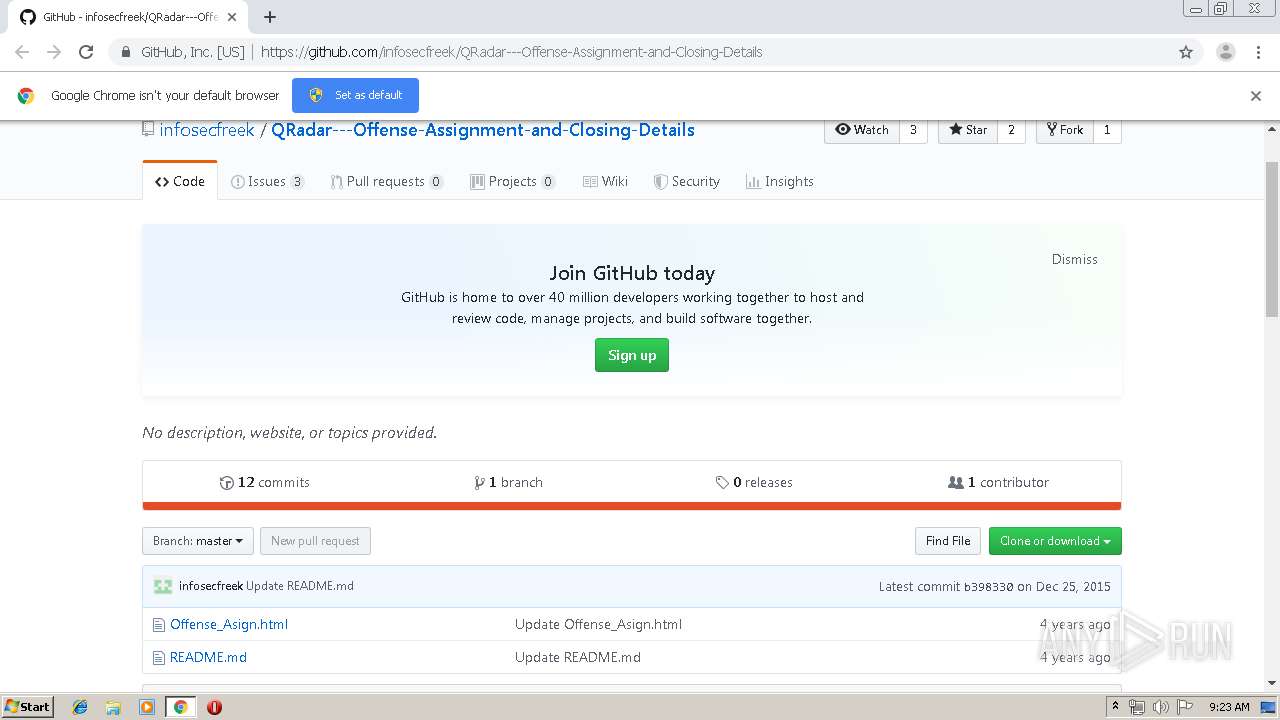
Task: Go to the Wiki tab
Action: tap(606, 181)
